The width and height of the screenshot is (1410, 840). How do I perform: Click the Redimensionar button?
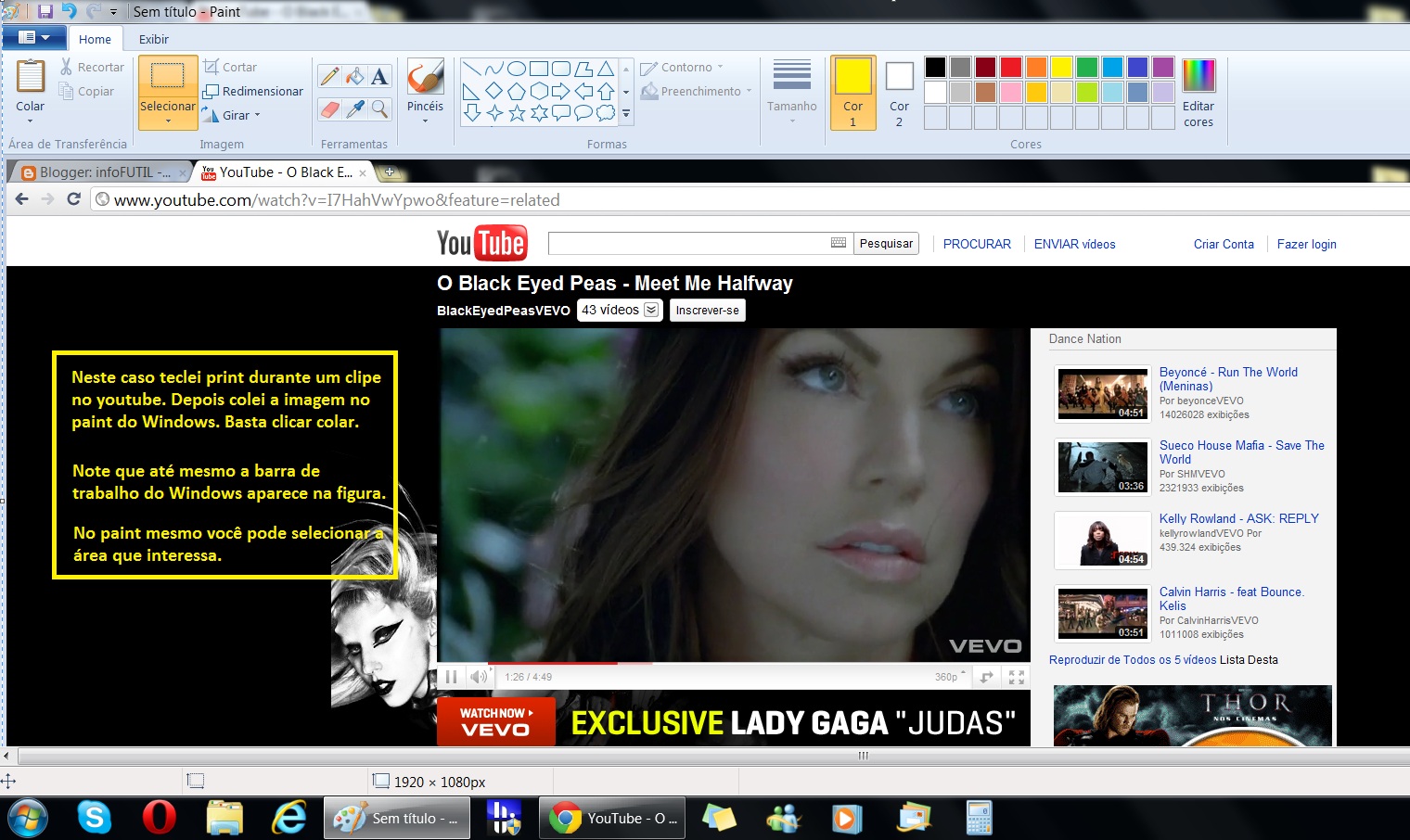253,91
